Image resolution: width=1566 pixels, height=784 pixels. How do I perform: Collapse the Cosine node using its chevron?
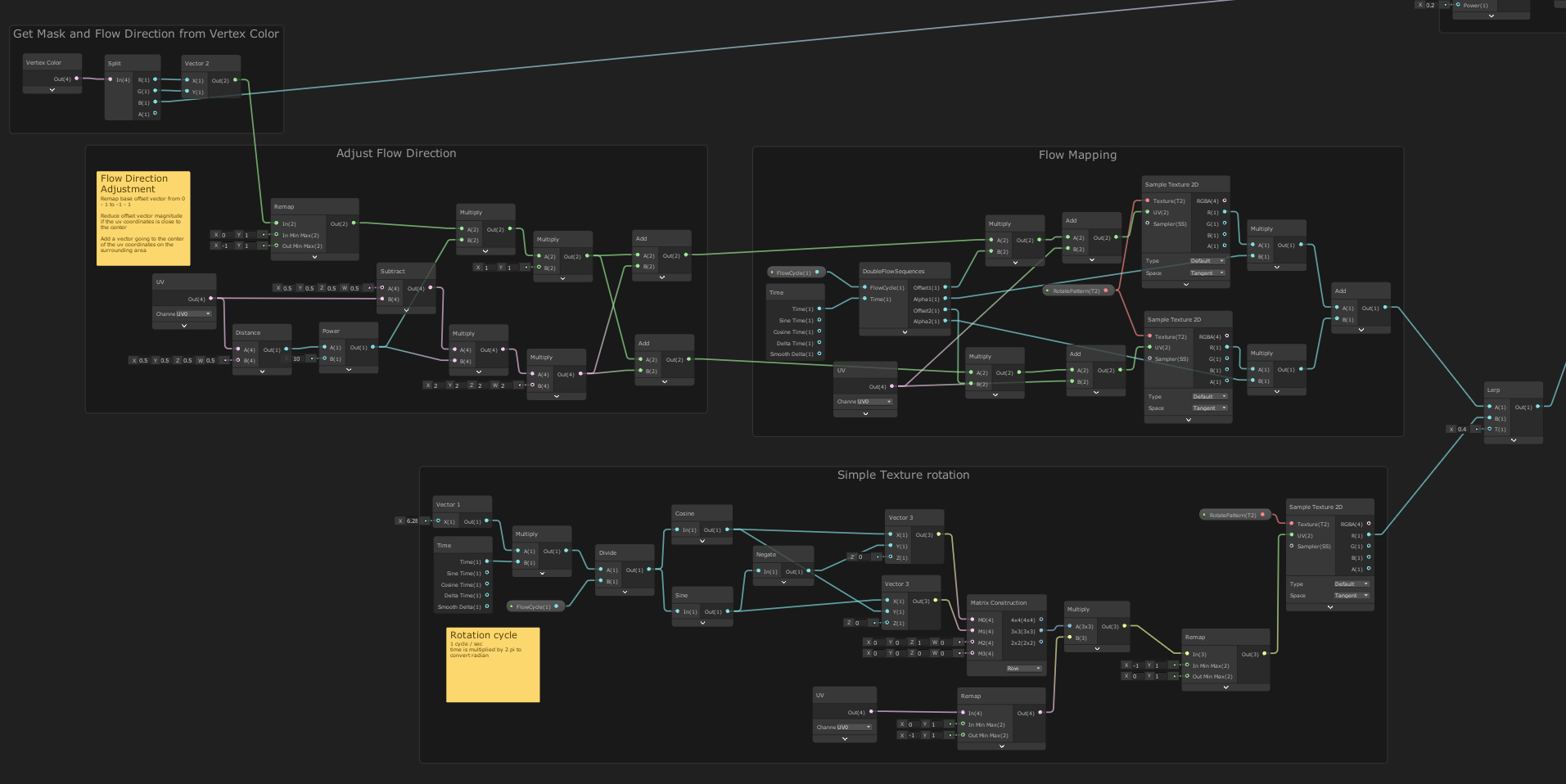[702, 541]
